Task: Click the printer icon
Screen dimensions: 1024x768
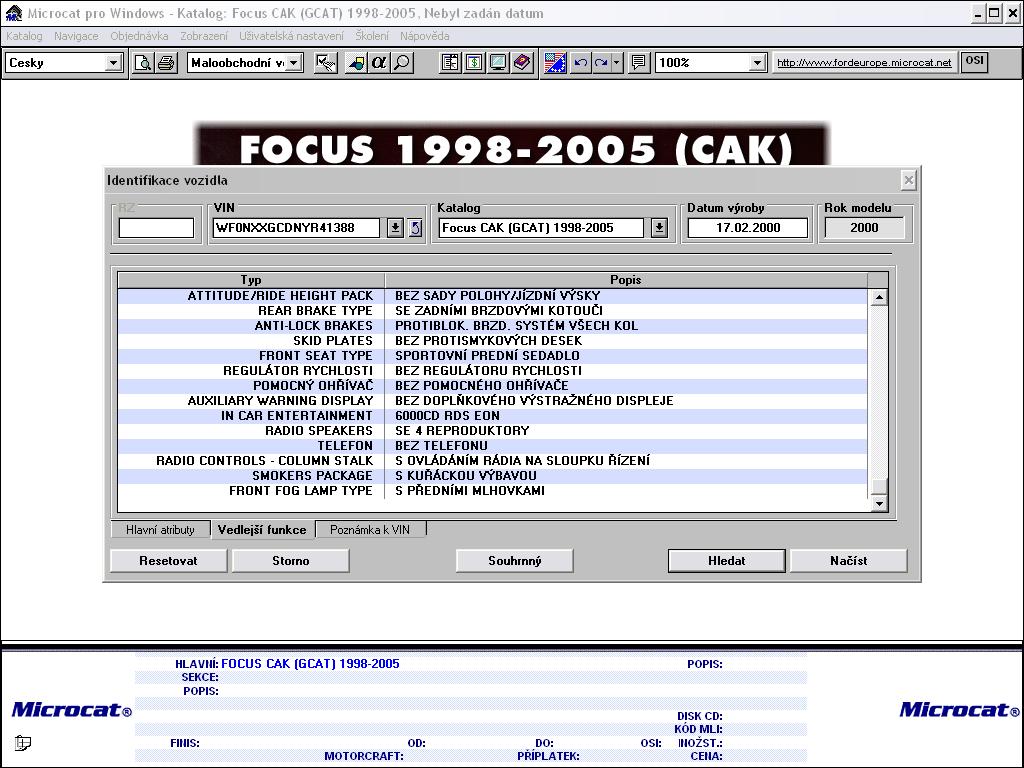Action: (x=166, y=63)
